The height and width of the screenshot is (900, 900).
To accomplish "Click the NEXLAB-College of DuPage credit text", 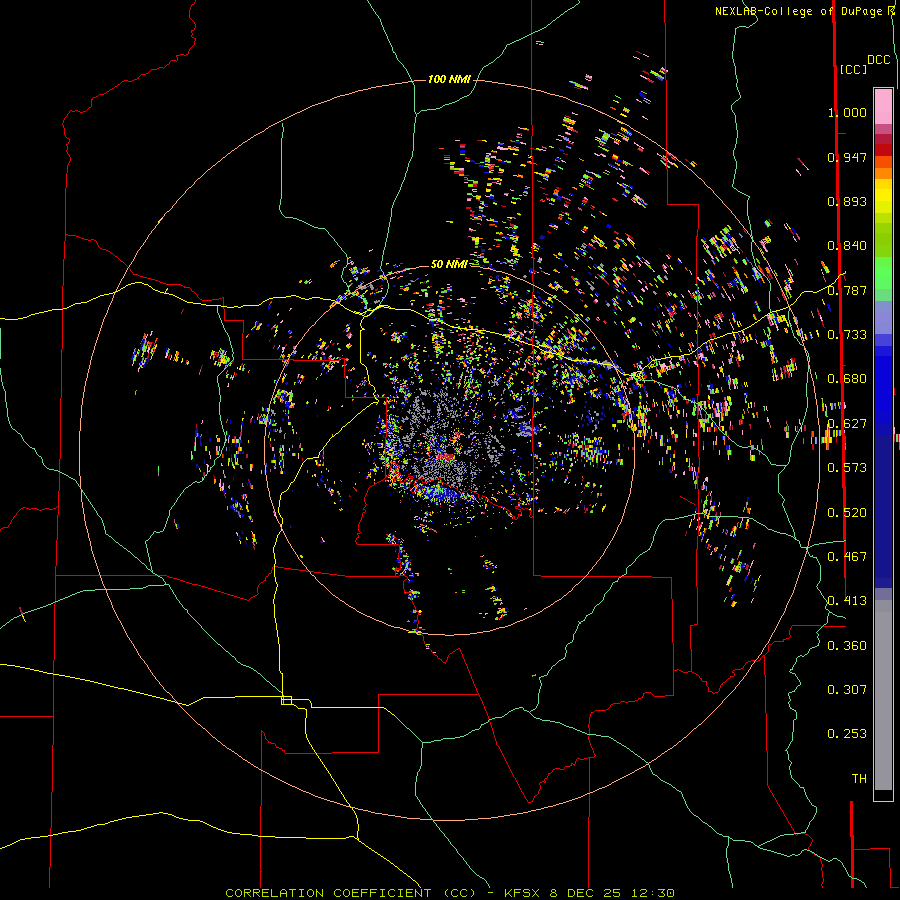I will (798, 11).
